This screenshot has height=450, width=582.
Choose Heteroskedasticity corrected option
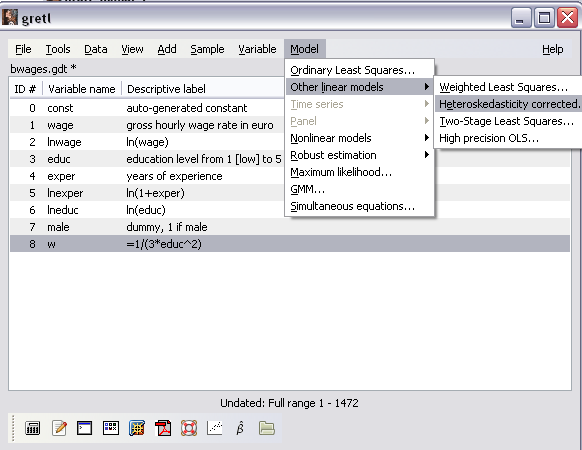[508, 104]
